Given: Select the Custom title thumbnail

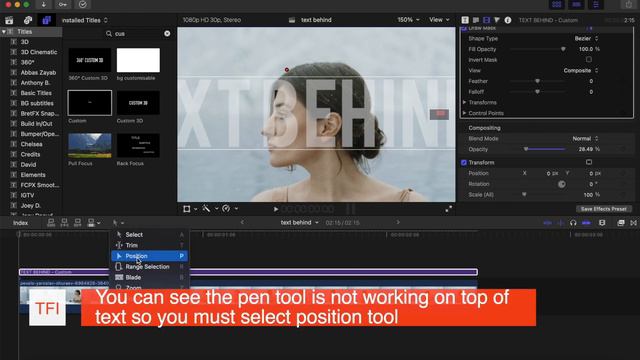Looking at the screenshot, I should [90, 103].
